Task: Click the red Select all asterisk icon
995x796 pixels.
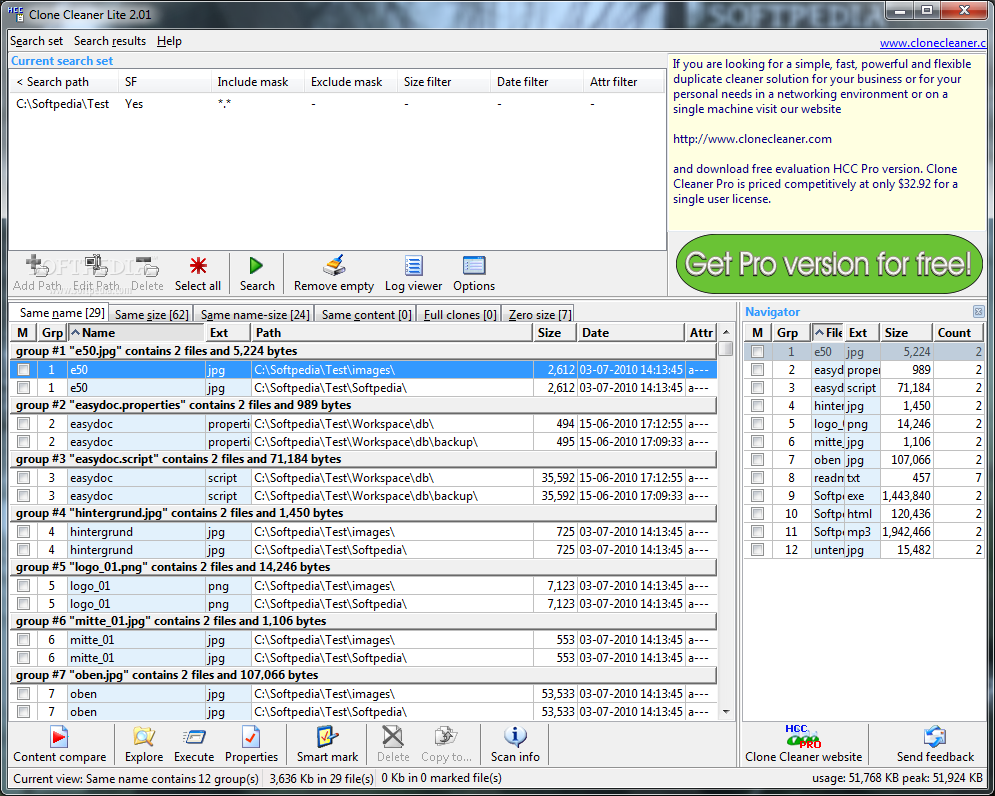Action: [x=198, y=266]
